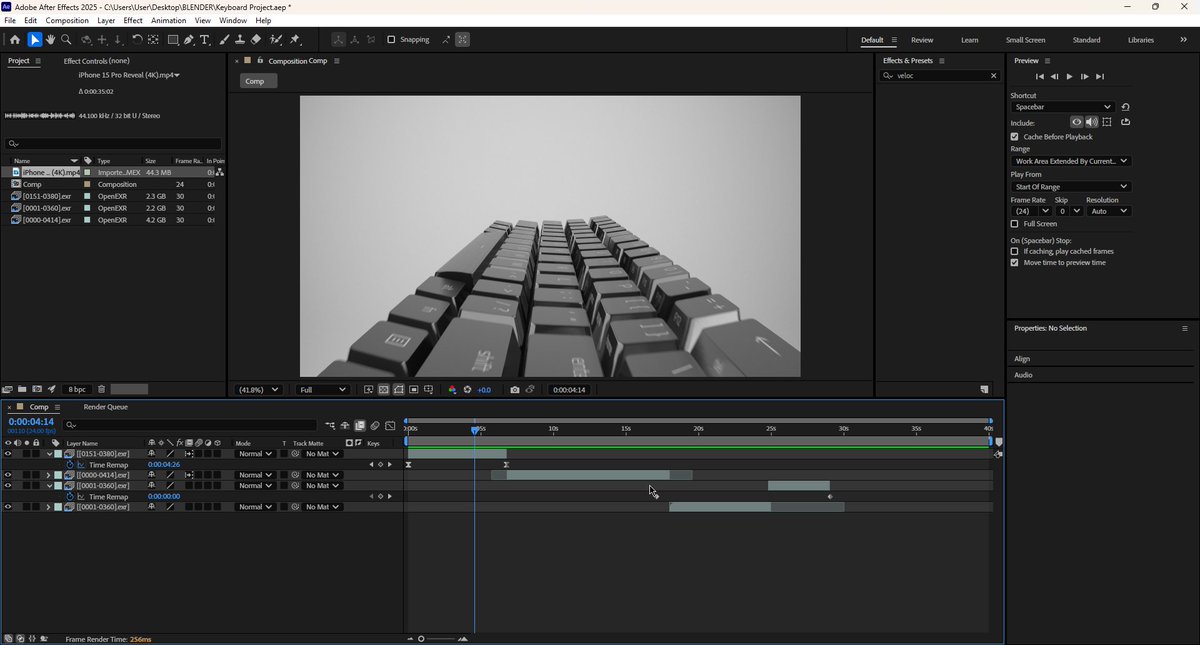Open the viewer magnification 41.8% dropdown
Screen dimensions: 1200x645
click(260, 390)
